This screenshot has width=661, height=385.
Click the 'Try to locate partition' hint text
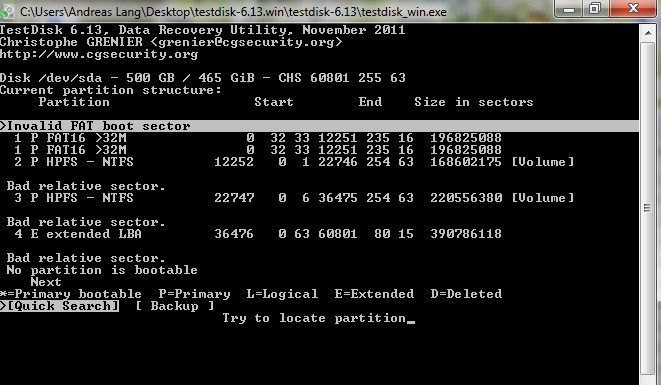(314, 318)
